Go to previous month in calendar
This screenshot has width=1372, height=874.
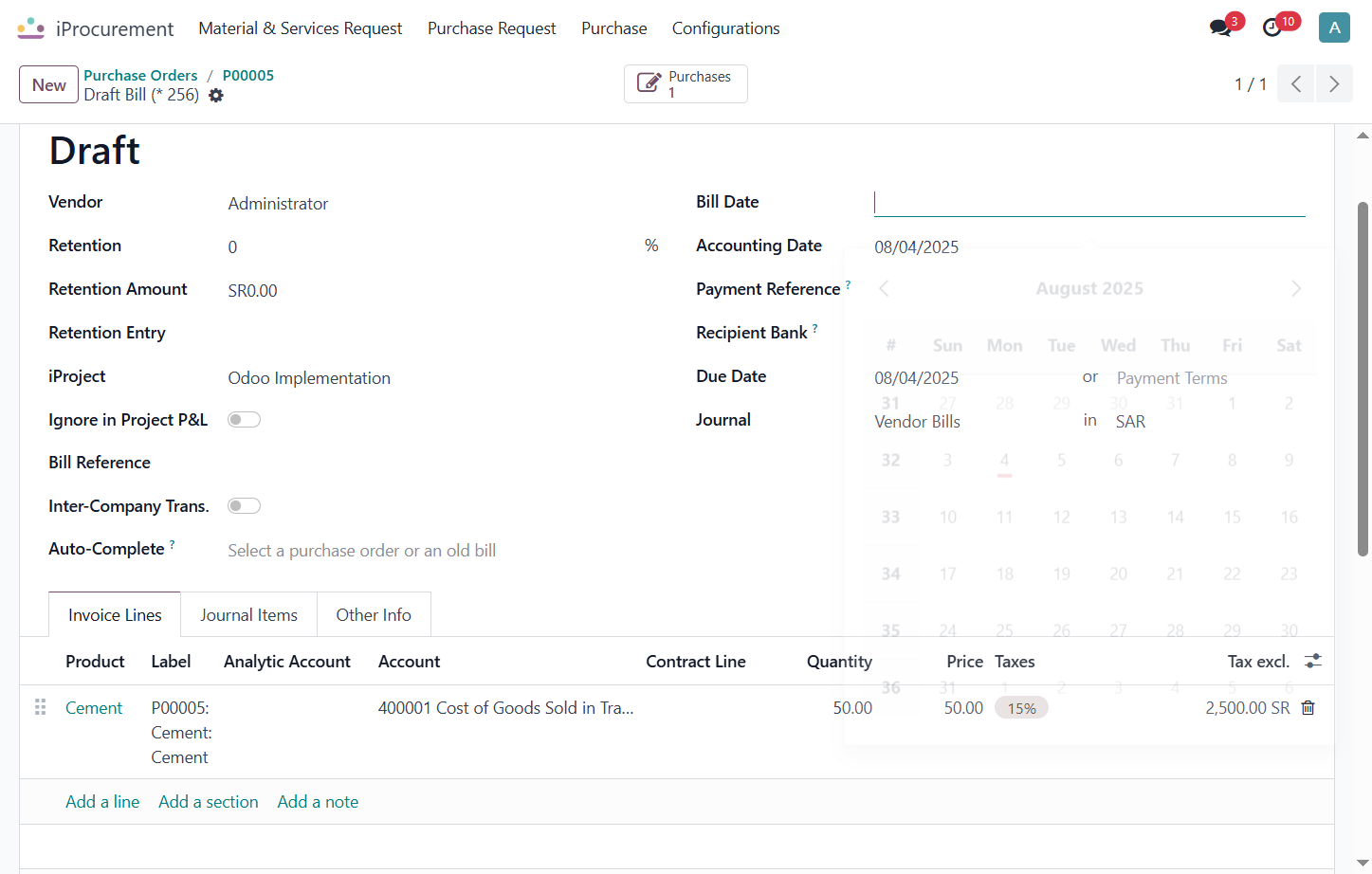coord(884,288)
